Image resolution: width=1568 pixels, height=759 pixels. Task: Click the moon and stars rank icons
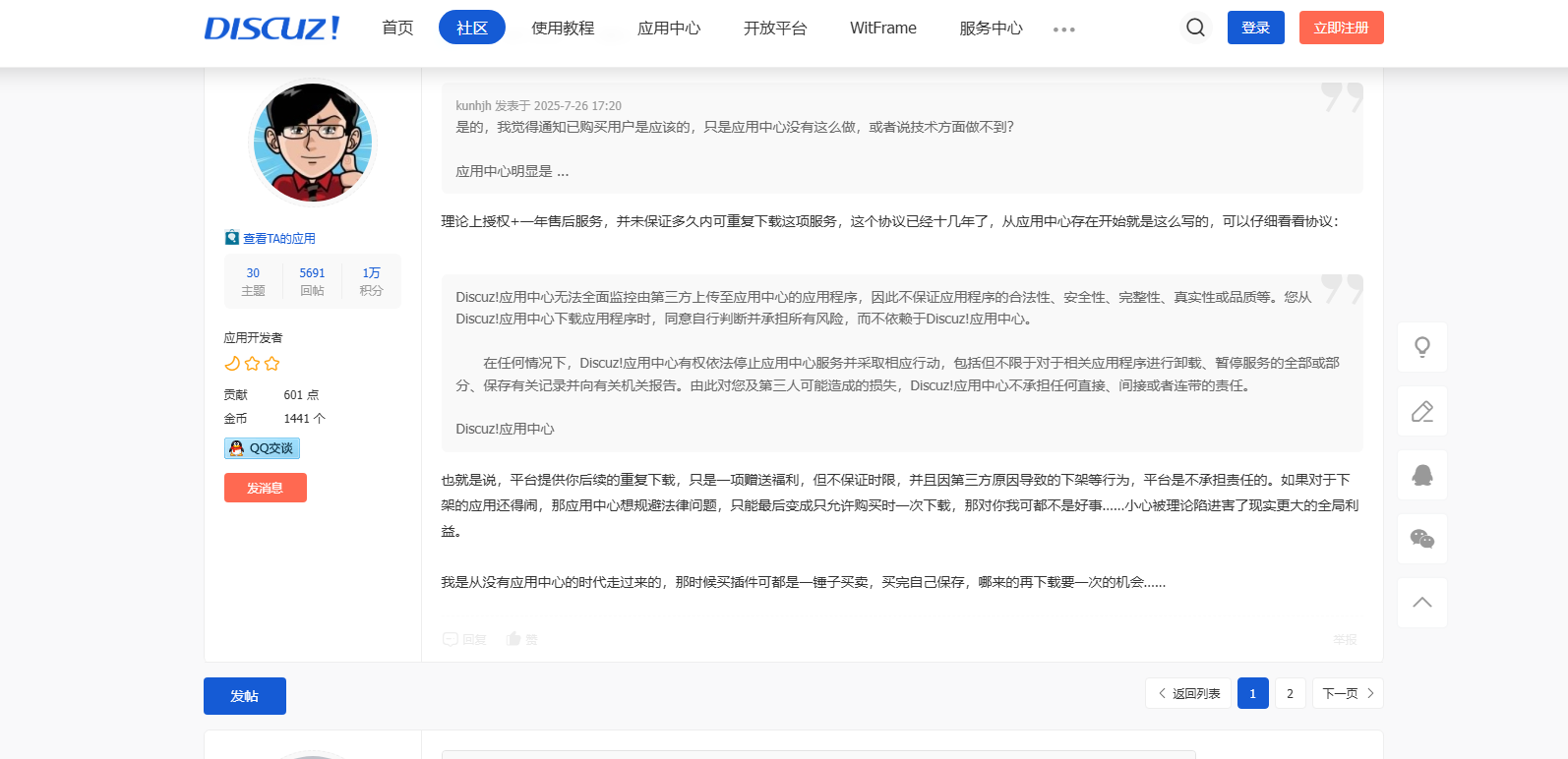(252, 364)
